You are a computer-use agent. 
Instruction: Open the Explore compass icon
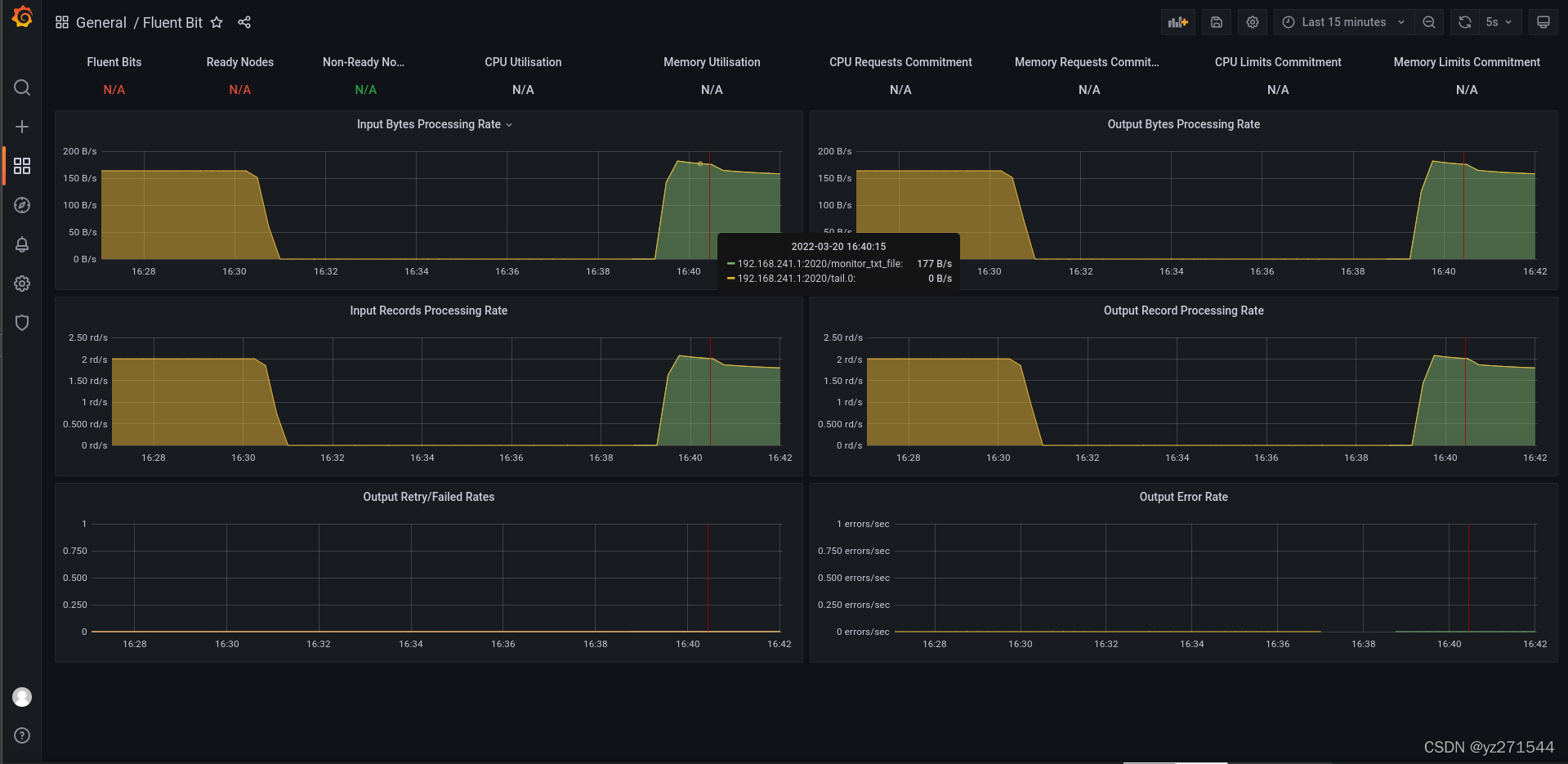point(22,205)
